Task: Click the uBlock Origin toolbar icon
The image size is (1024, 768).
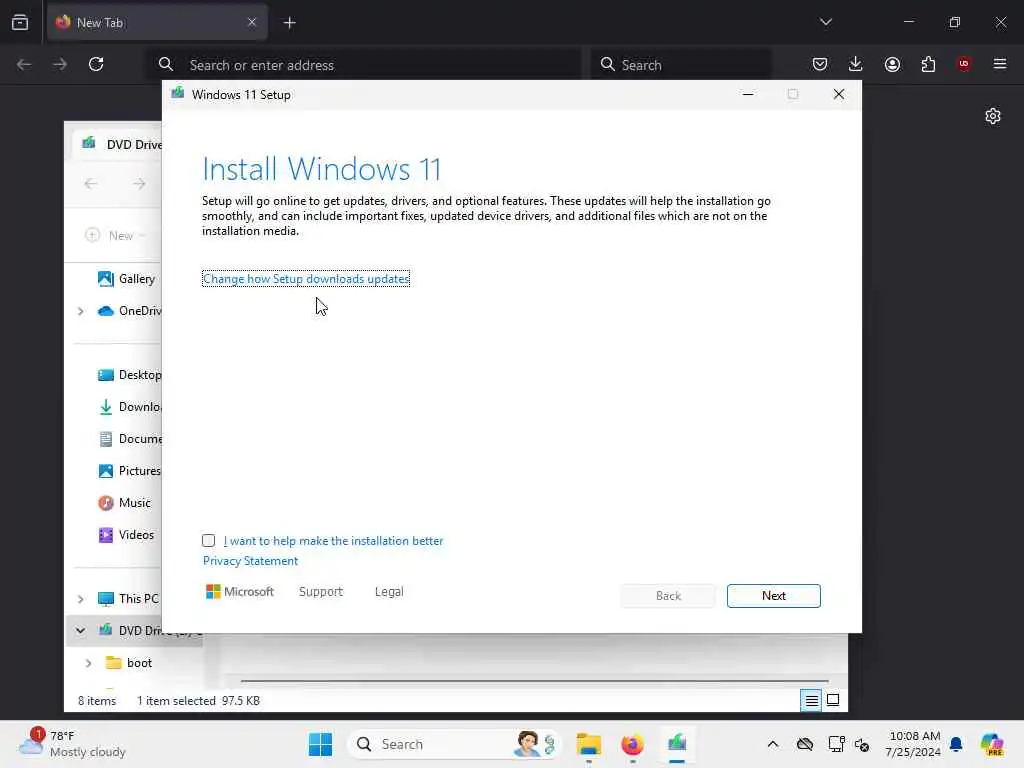Action: [964, 63]
